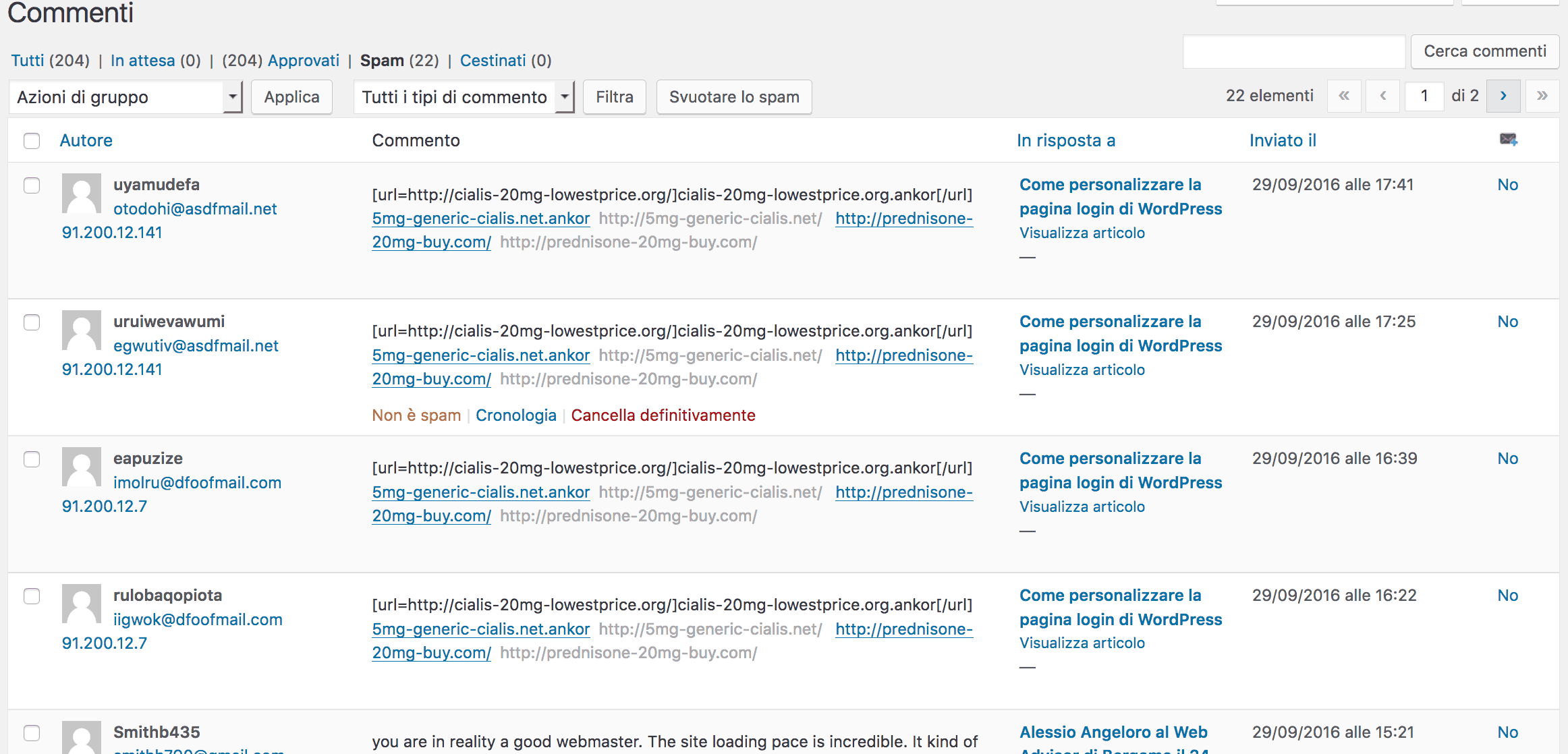The image size is (1568, 754).
Task: Click the Filtra button
Action: click(615, 97)
